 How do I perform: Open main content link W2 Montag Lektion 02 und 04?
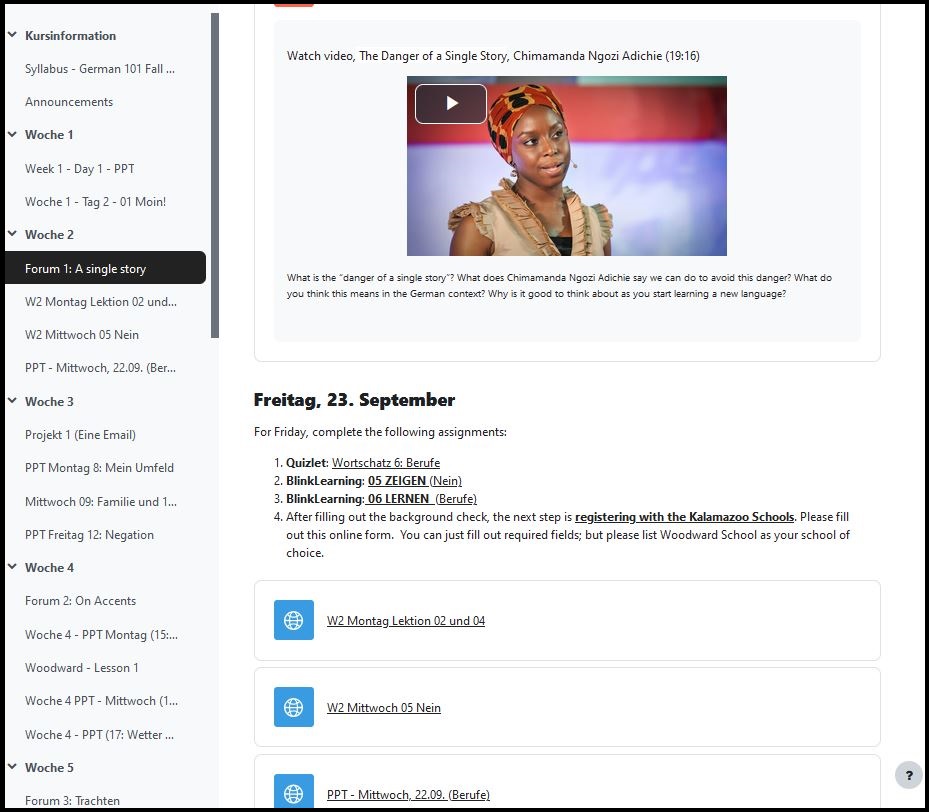pos(406,621)
